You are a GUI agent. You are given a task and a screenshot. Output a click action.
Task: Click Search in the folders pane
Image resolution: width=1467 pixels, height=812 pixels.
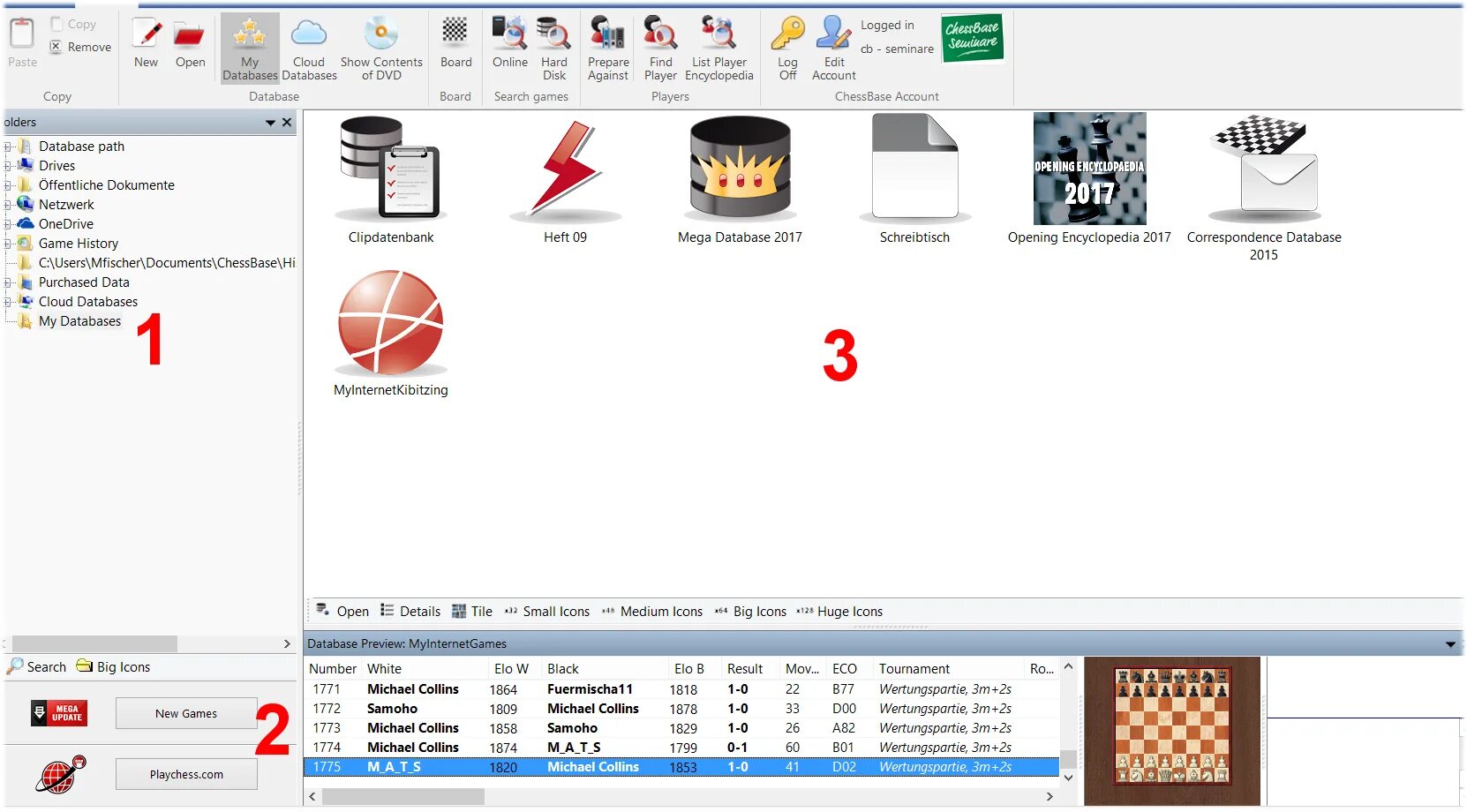pyautogui.click(x=37, y=667)
